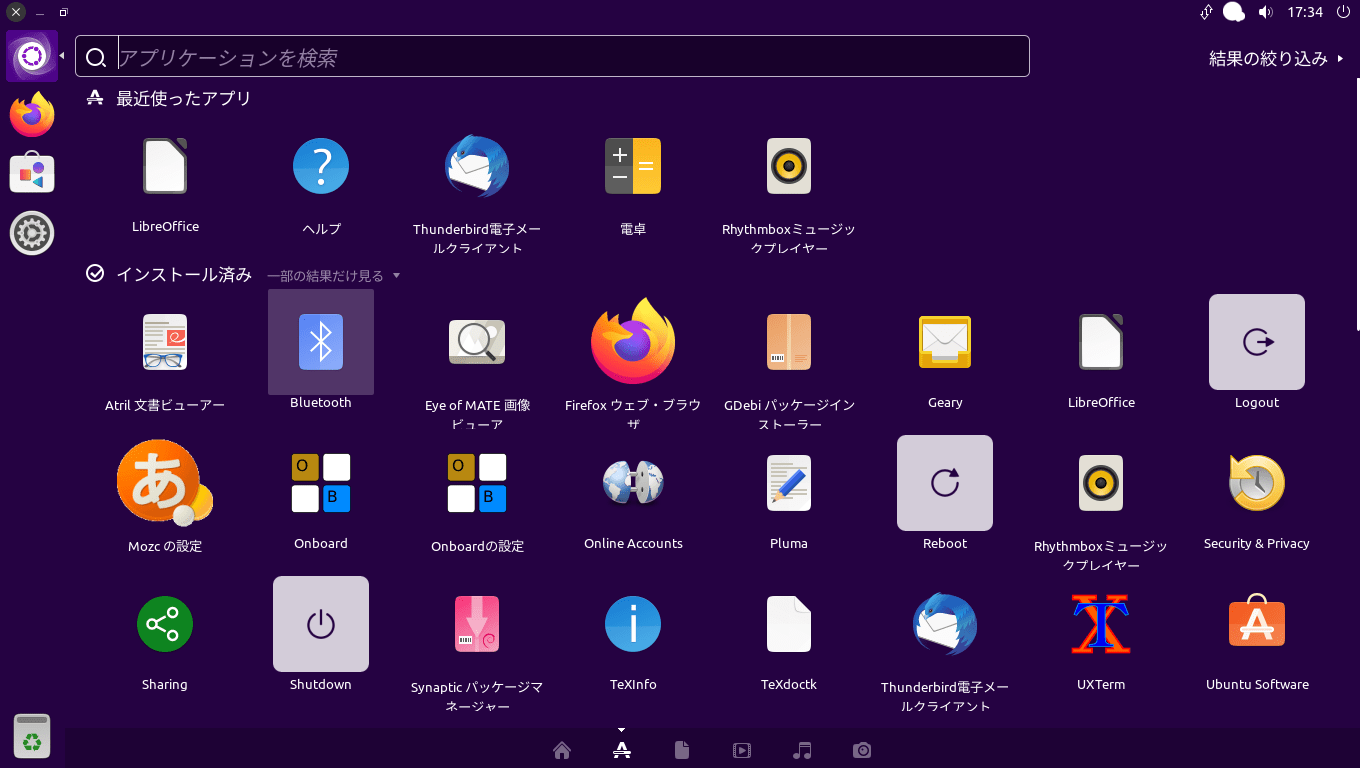Open Geary mail app
Image resolution: width=1360 pixels, height=768 pixels.
point(944,342)
